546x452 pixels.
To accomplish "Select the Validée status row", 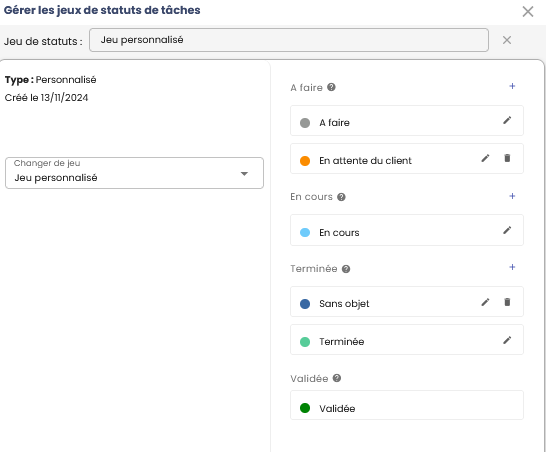I will coord(407,405).
